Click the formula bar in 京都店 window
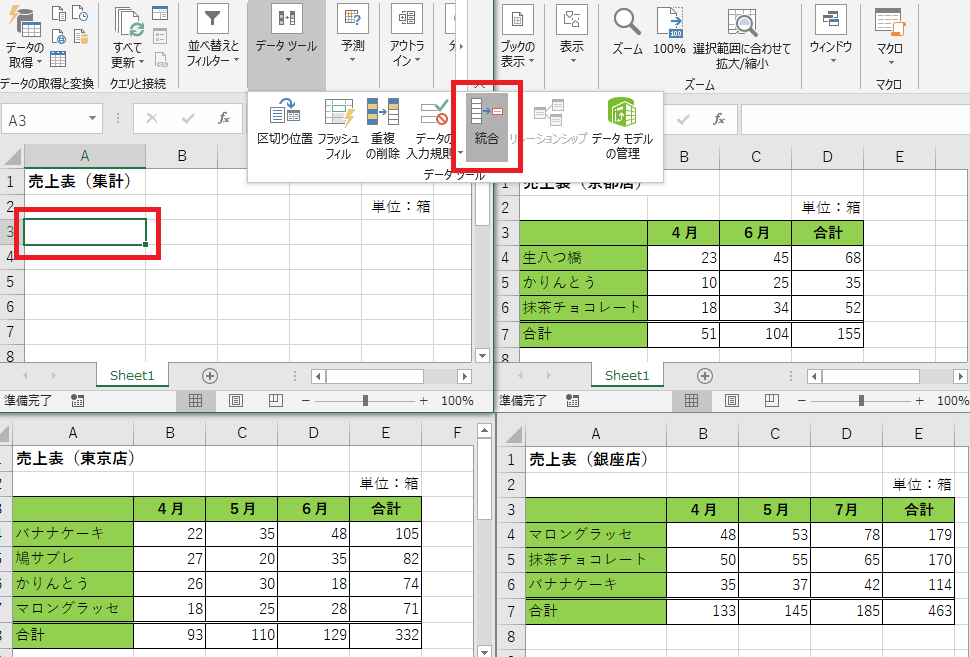Screen dimensions: 970x657 [856, 119]
